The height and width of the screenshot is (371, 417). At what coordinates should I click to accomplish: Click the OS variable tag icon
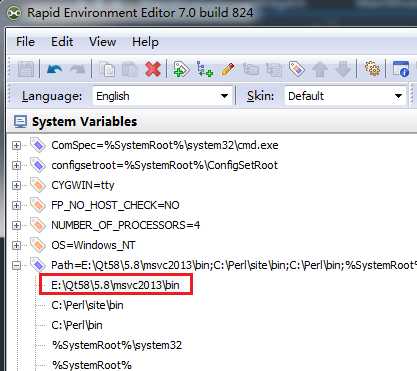pyautogui.click(x=38, y=245)
